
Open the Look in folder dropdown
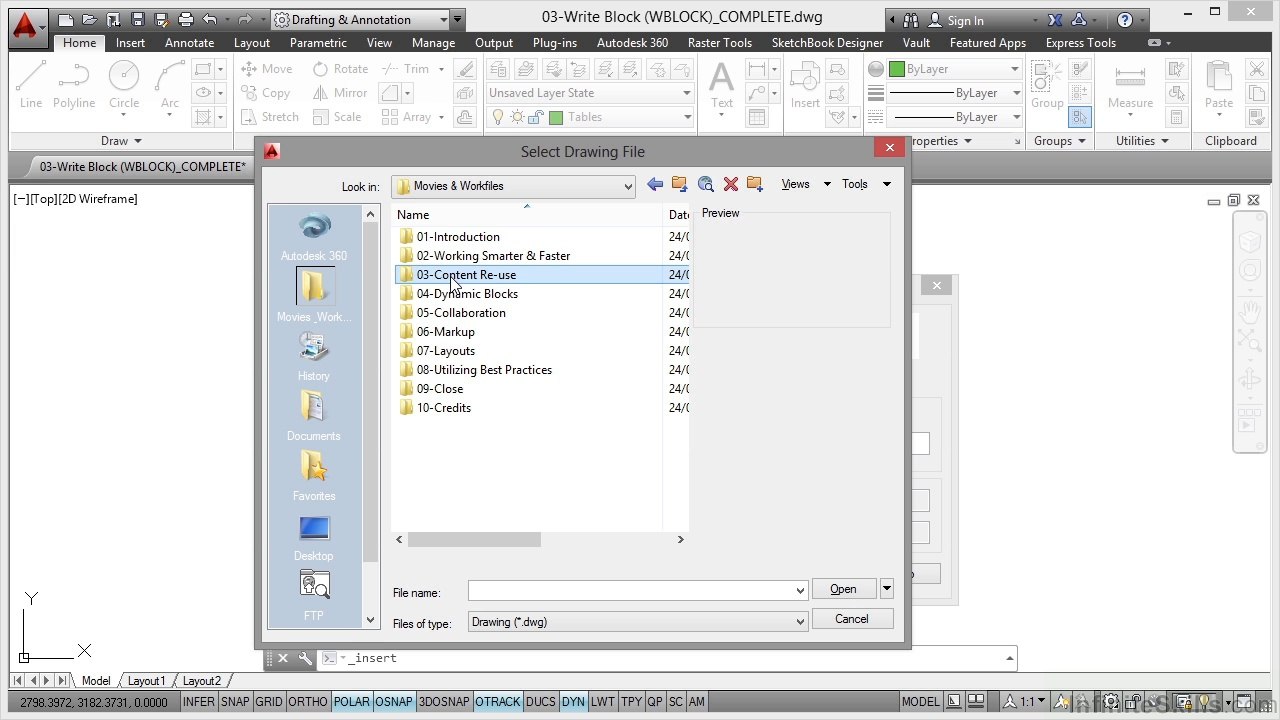click(x=627, y=186)
